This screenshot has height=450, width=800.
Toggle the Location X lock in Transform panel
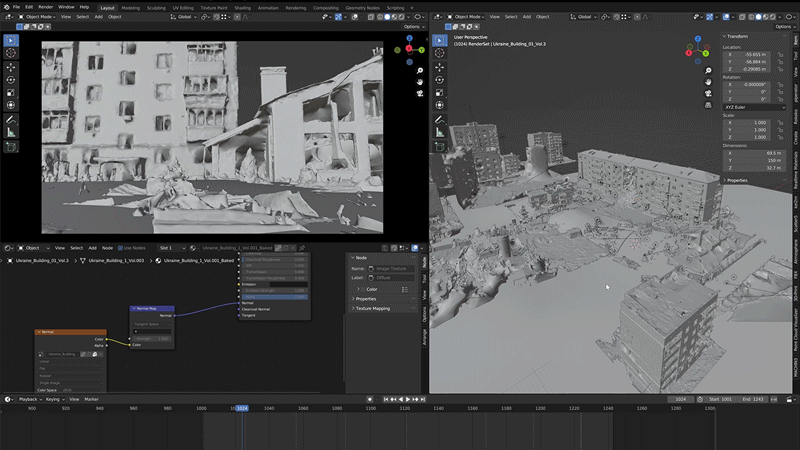pyautogui.click(x=780, y=55)
